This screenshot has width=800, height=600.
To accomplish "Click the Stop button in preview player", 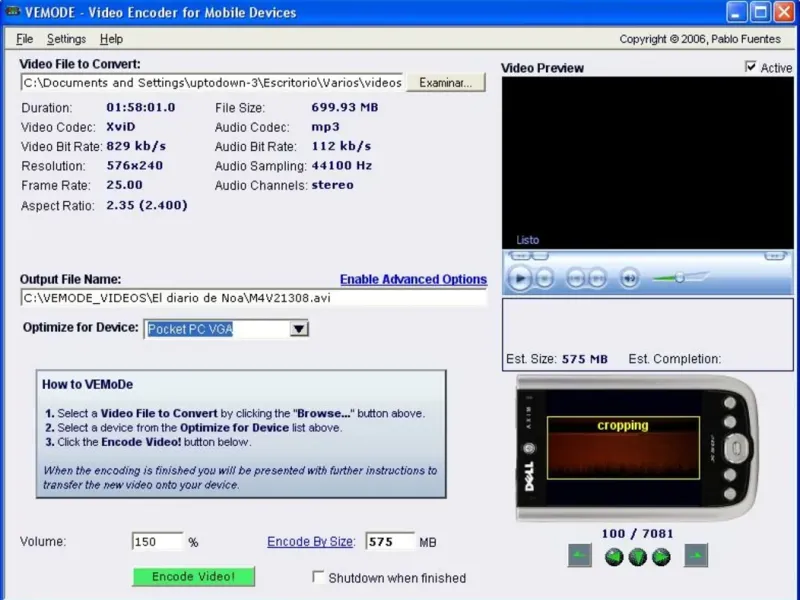I will coord(545,278).
